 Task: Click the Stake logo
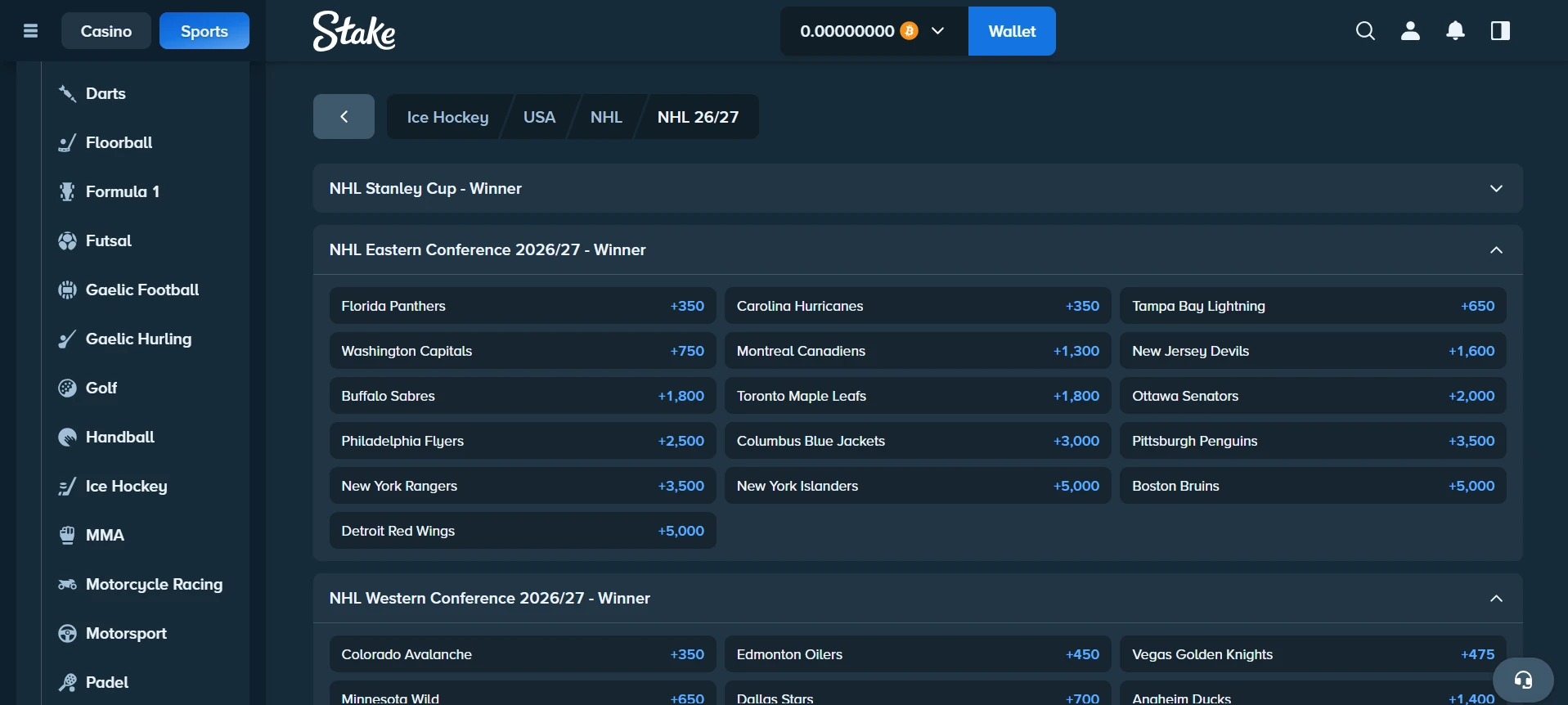click(354, 31)
